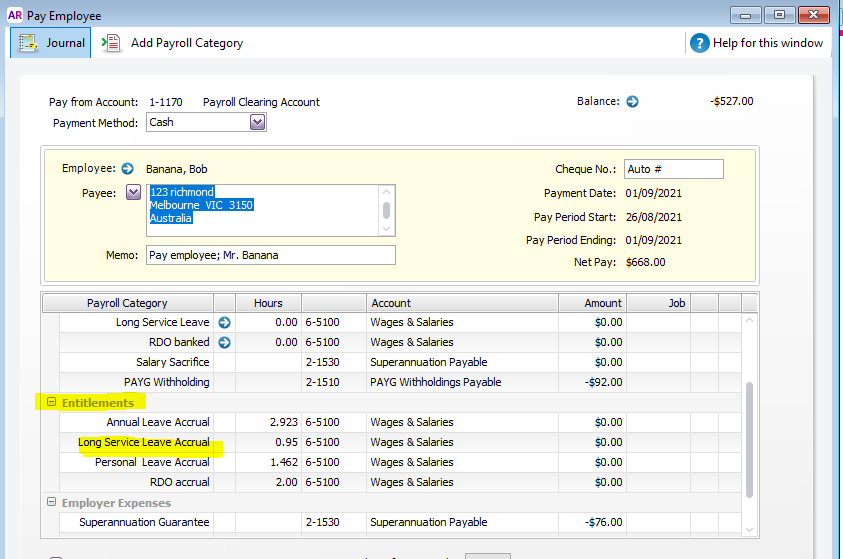This screenshot has width=843, height=559.
Task: Click the AR application icon in title bar
Action: point(15,15)
